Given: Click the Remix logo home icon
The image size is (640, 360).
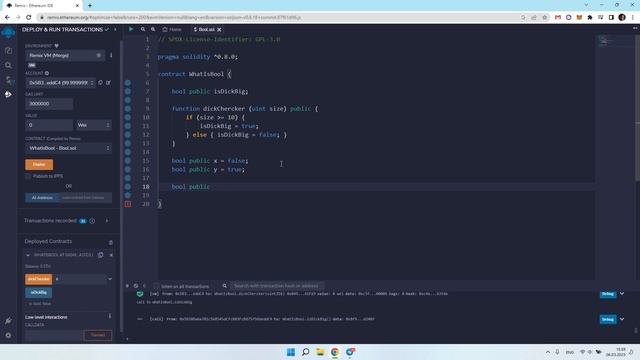Looking at the screenshot, I should (8, 33).
